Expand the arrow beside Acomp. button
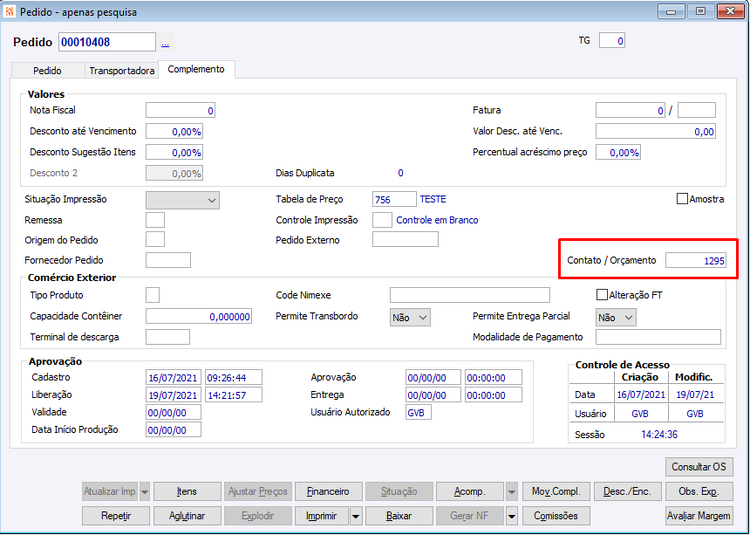Screen dimensions: 750x535 click(x=512, y=491)
